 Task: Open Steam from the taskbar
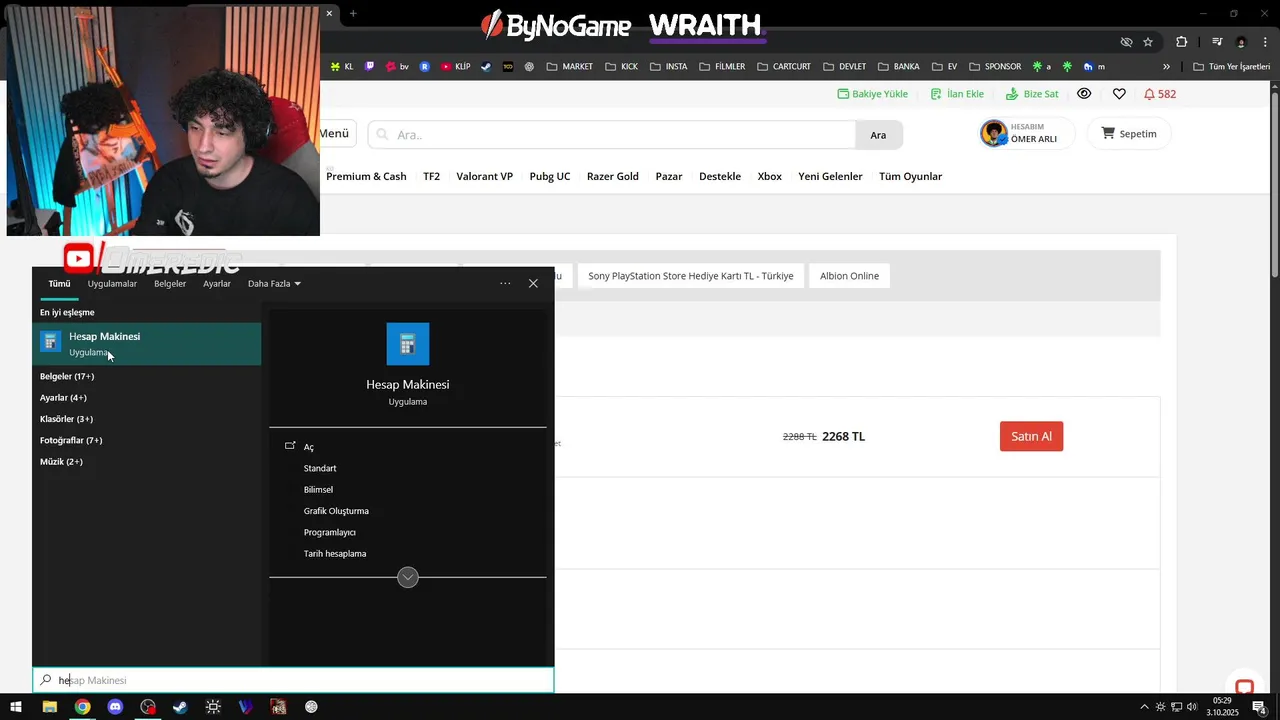click(180, 707)
